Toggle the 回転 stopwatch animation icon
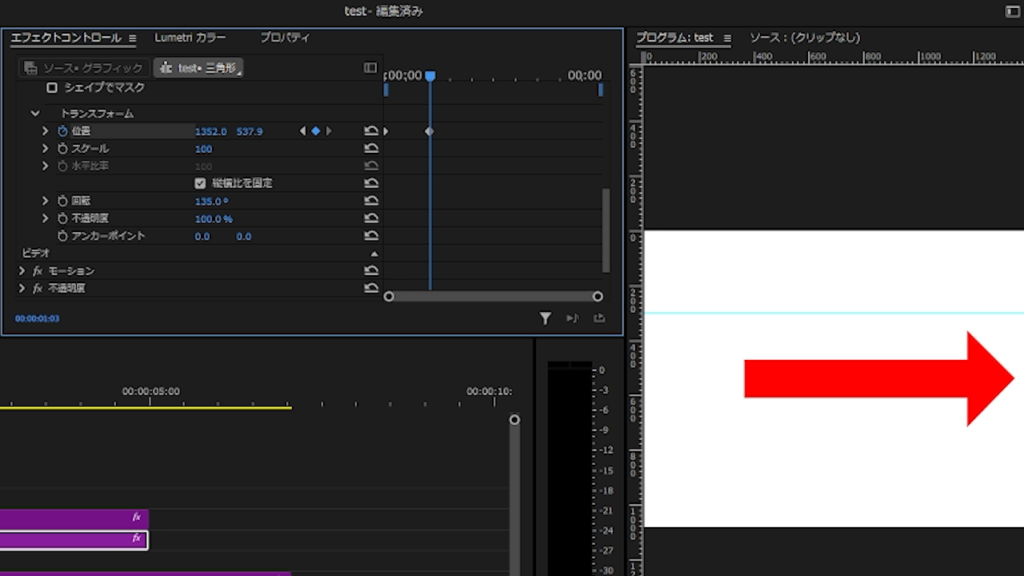This screenshot has height=576, width=1024. [63, 201]
